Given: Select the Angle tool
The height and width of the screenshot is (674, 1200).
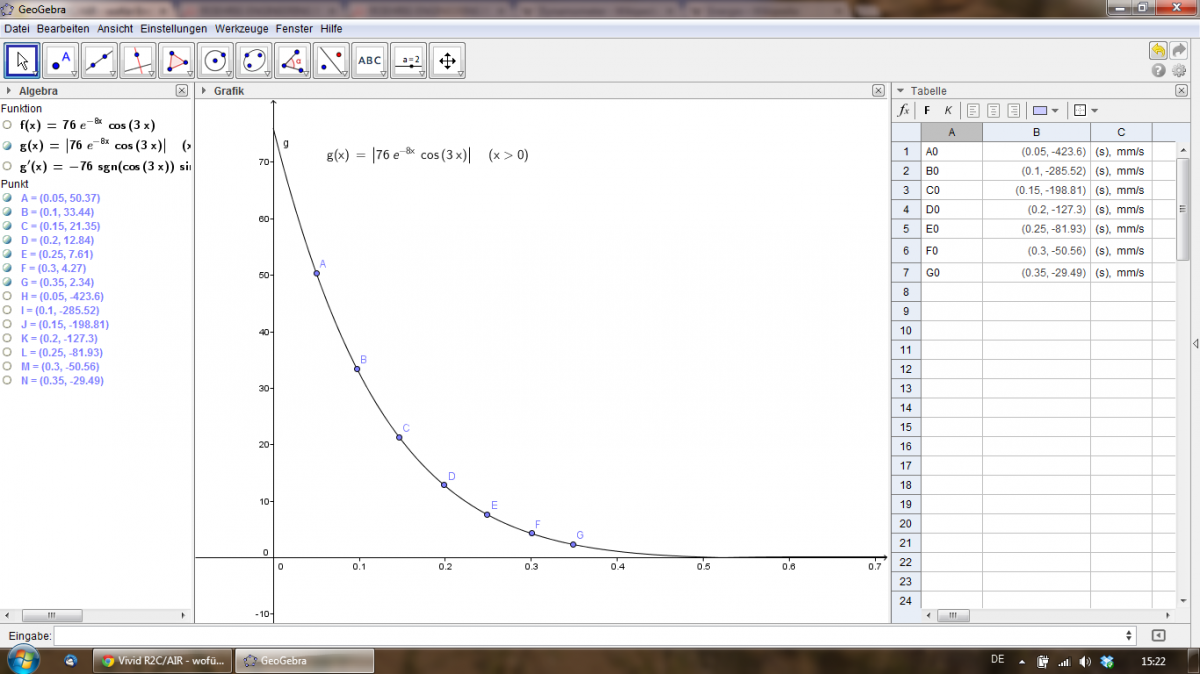Looking at the screenshot, I should pyautogui.click(x=292, y=61).
